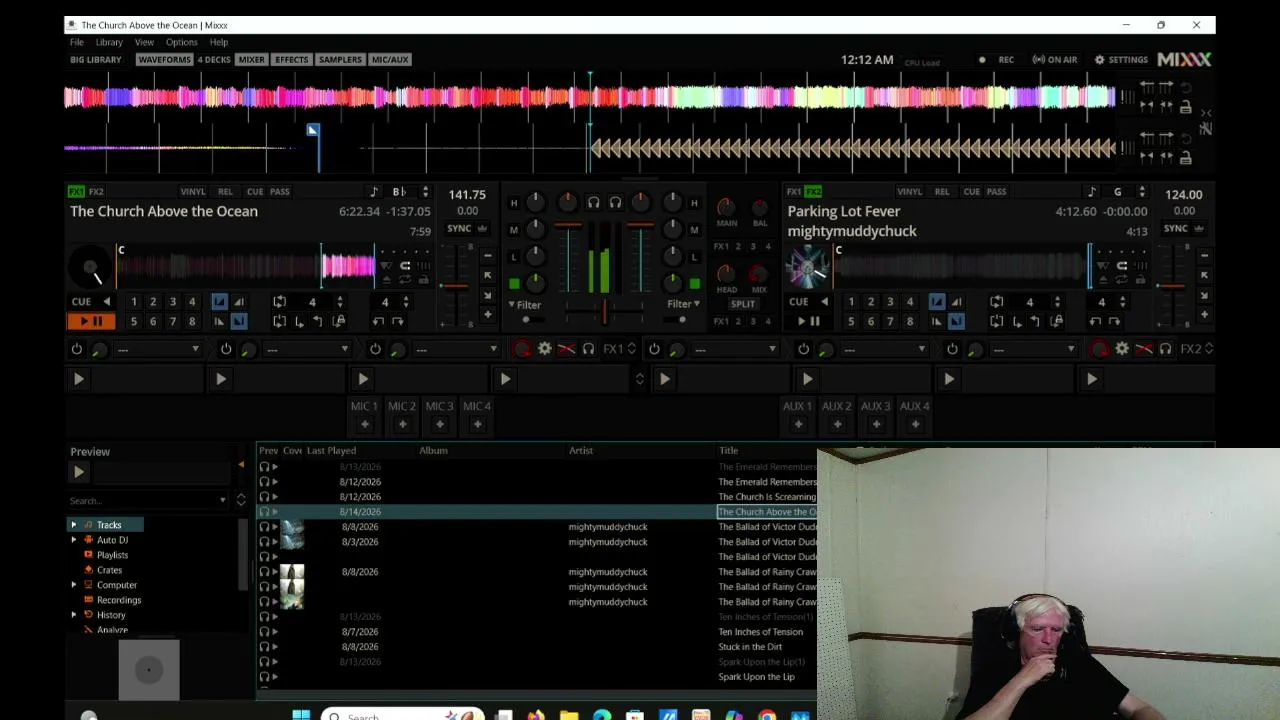Viewport: 1280px width, 720px height.
Task: Expand the left channel Filter effect selector
Action: coord(525,305)
